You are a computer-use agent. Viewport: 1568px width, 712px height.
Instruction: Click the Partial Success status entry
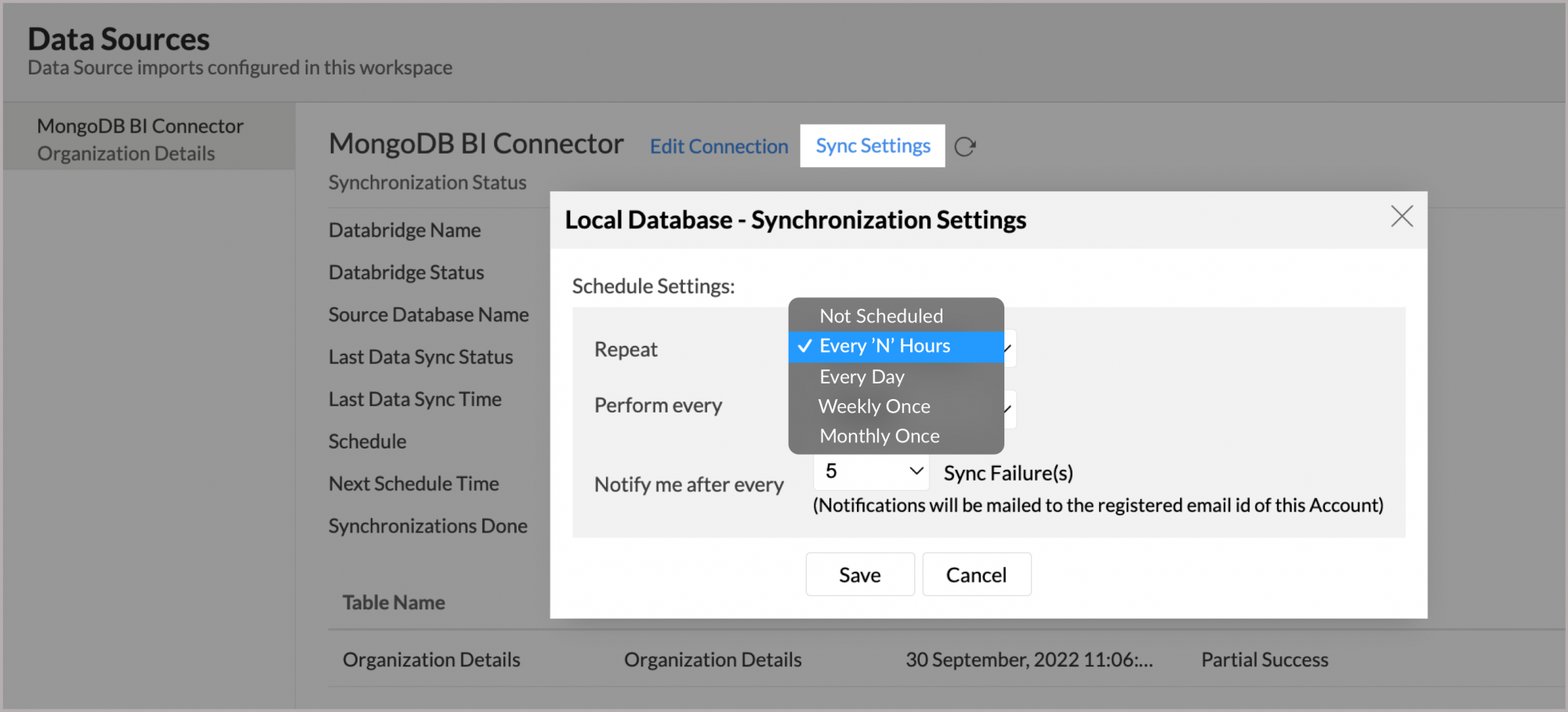(x=1264, y=659)
